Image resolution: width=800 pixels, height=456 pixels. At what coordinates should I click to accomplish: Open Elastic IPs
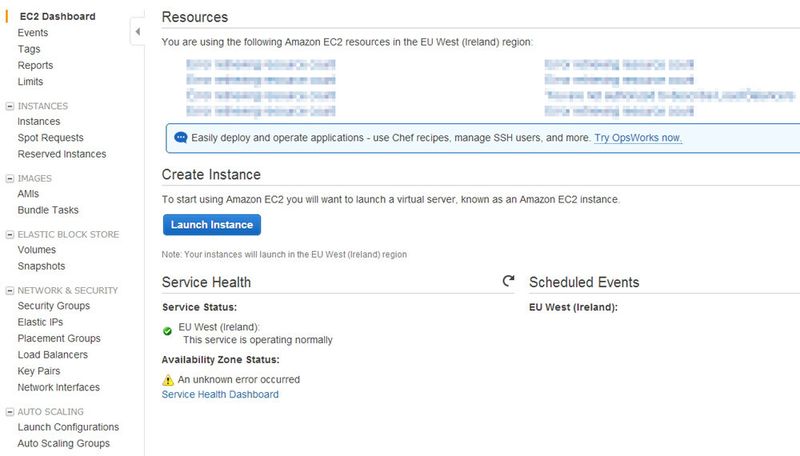coord(40,322)
